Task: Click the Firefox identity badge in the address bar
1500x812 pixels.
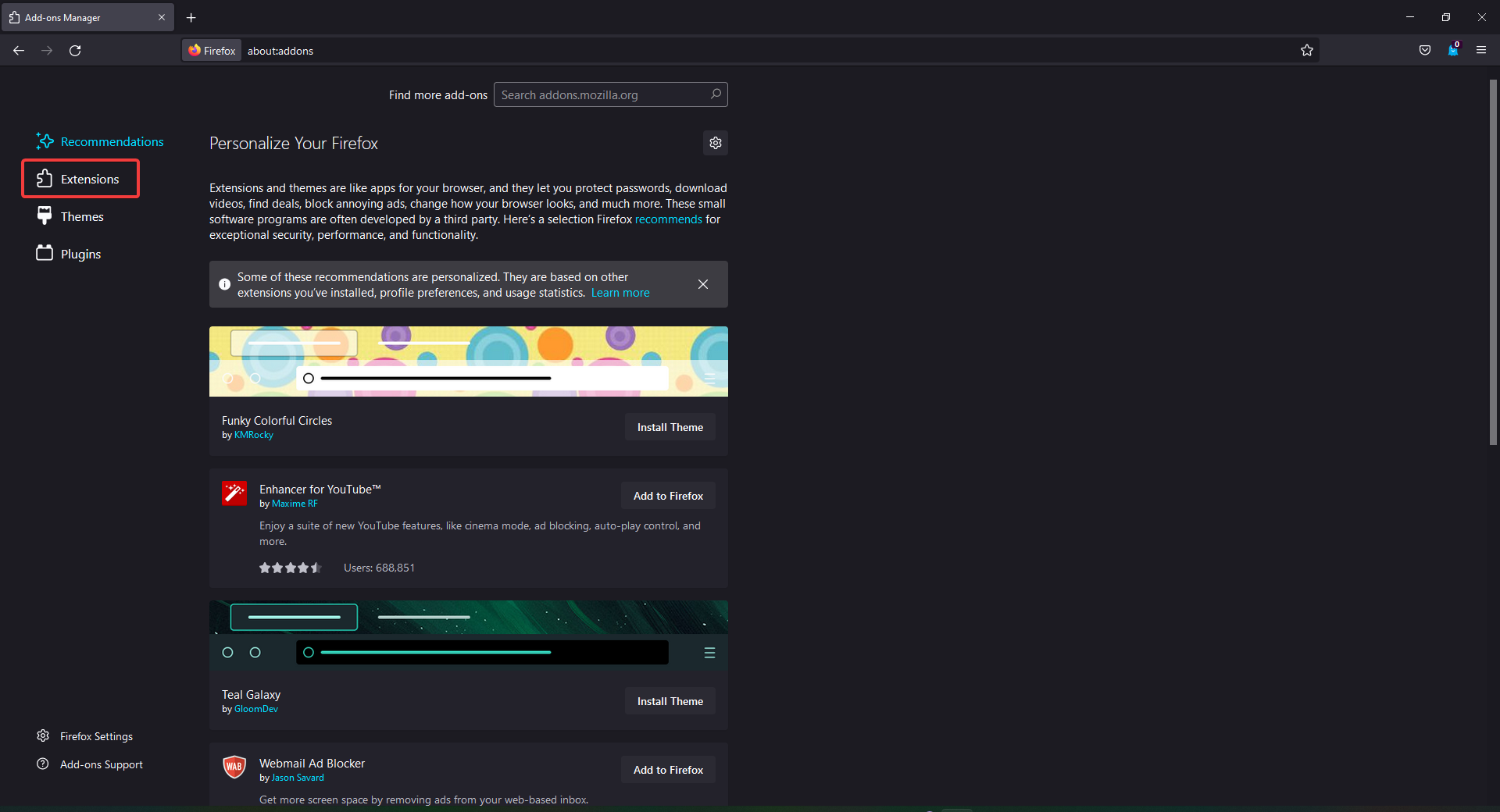Action: coord(212,51)
